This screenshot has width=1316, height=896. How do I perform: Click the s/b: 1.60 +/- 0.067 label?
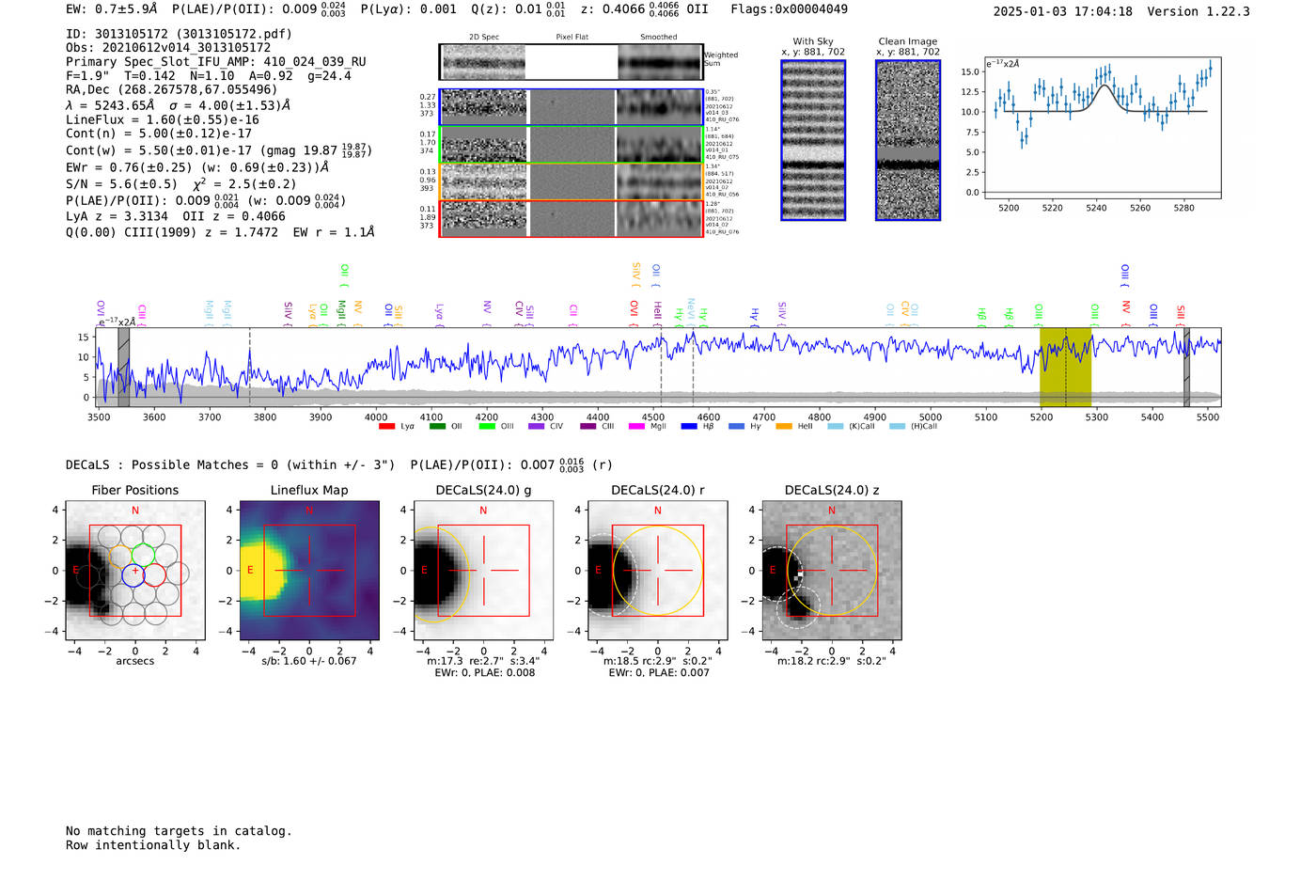point(309,661)
